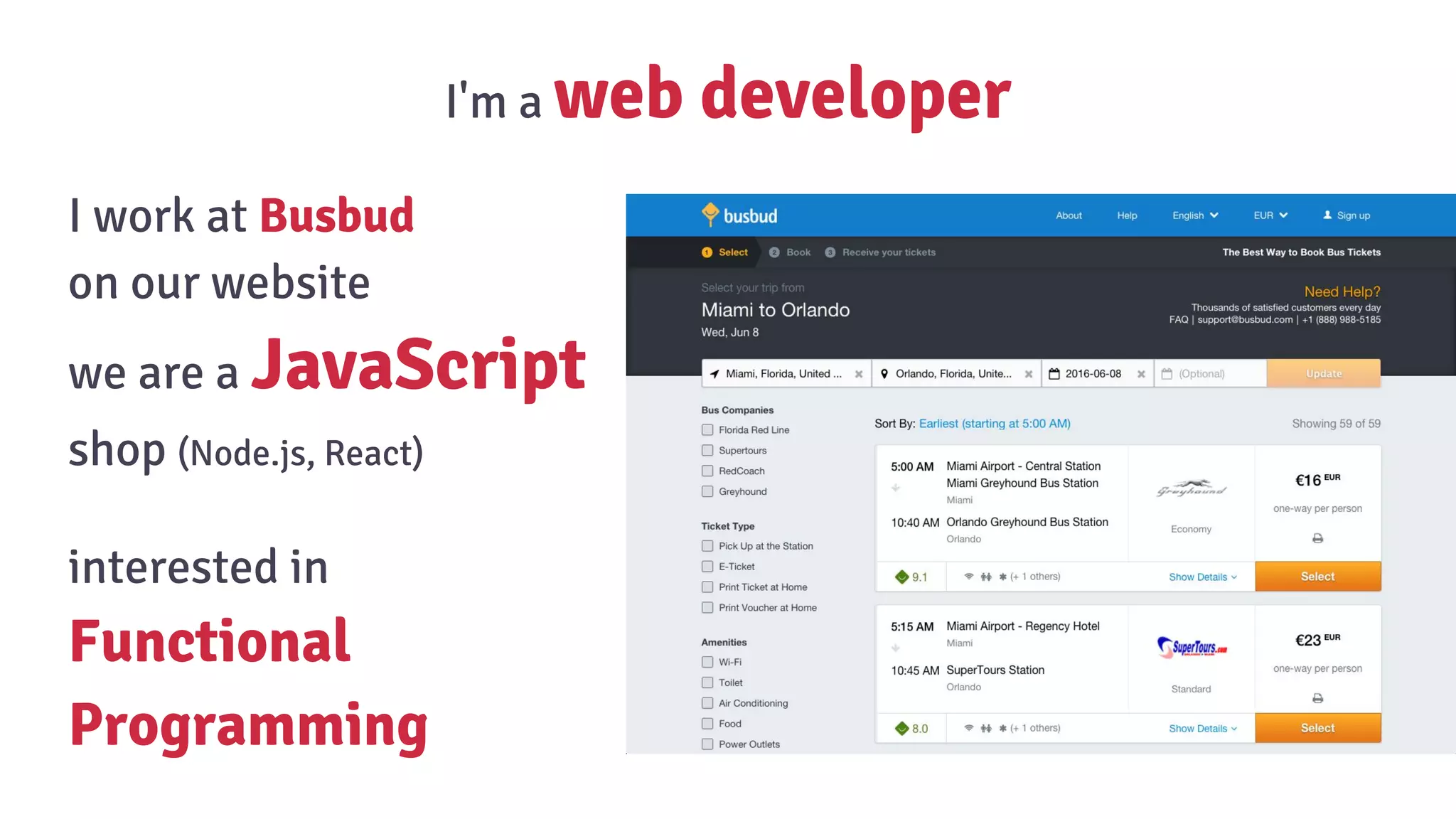
Task: Open the Help menu item
Action: point(1127,215)
